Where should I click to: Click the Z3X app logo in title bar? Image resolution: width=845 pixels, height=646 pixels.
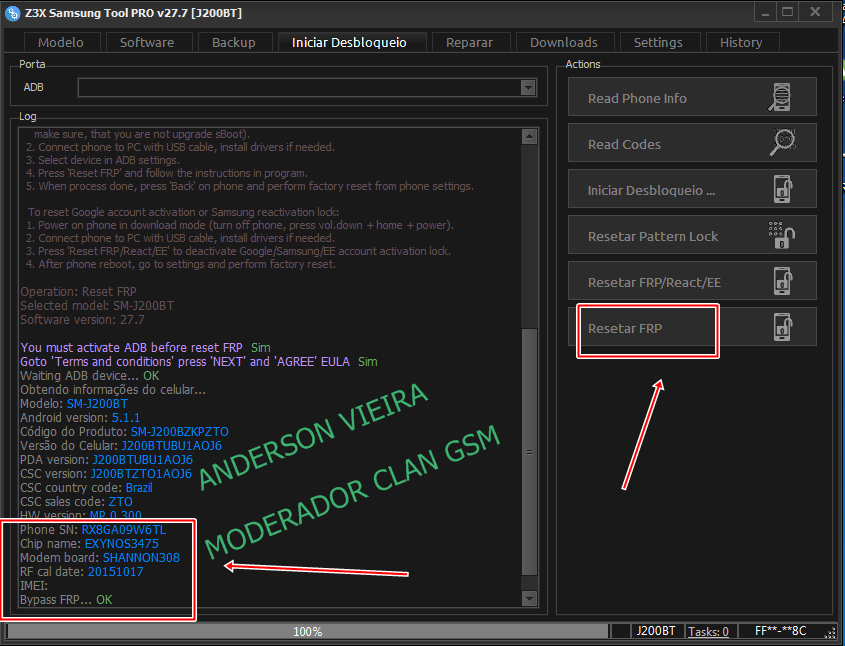pos(12,13)
